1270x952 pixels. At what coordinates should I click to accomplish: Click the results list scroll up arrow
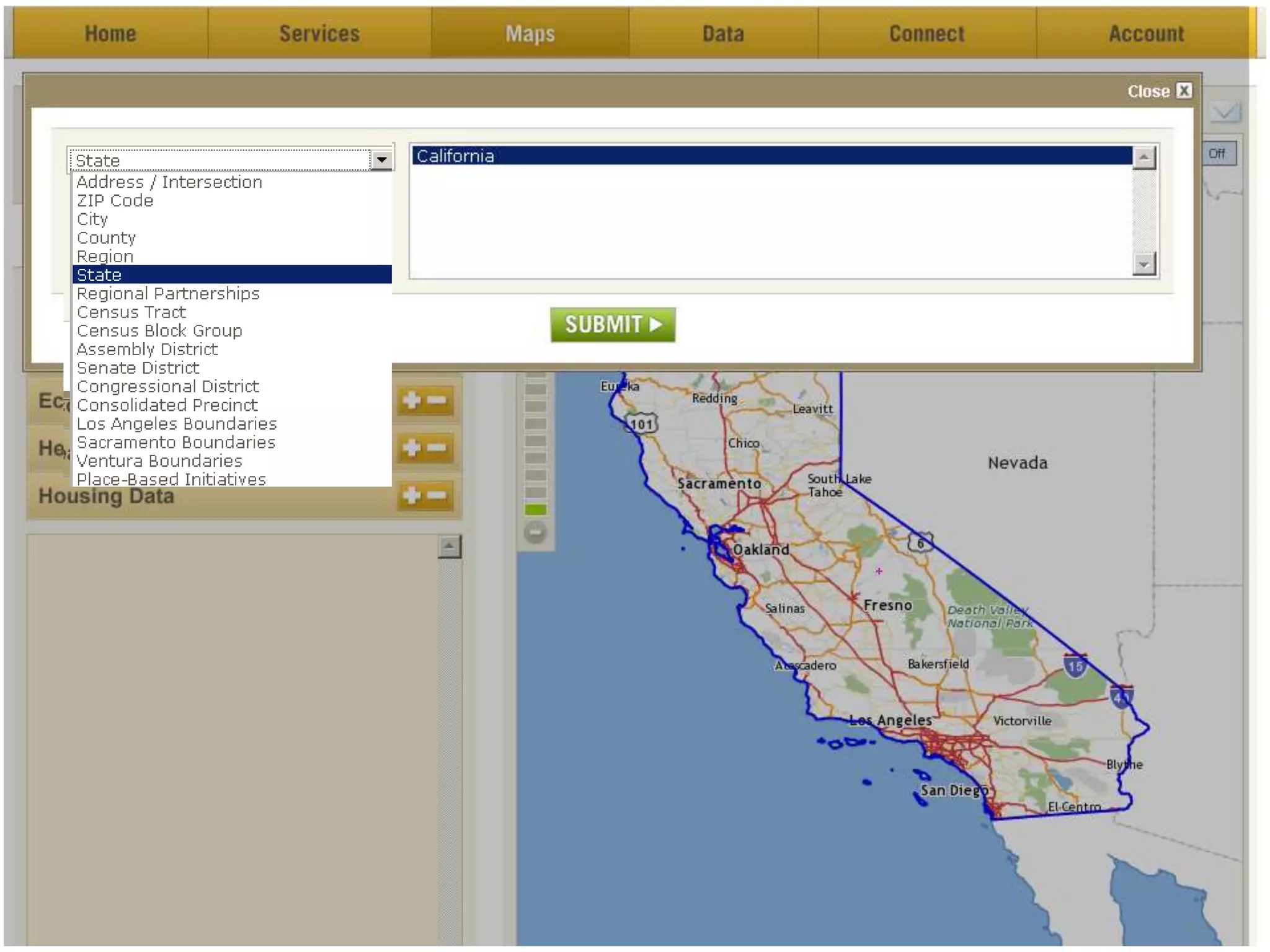(1143, 157)
